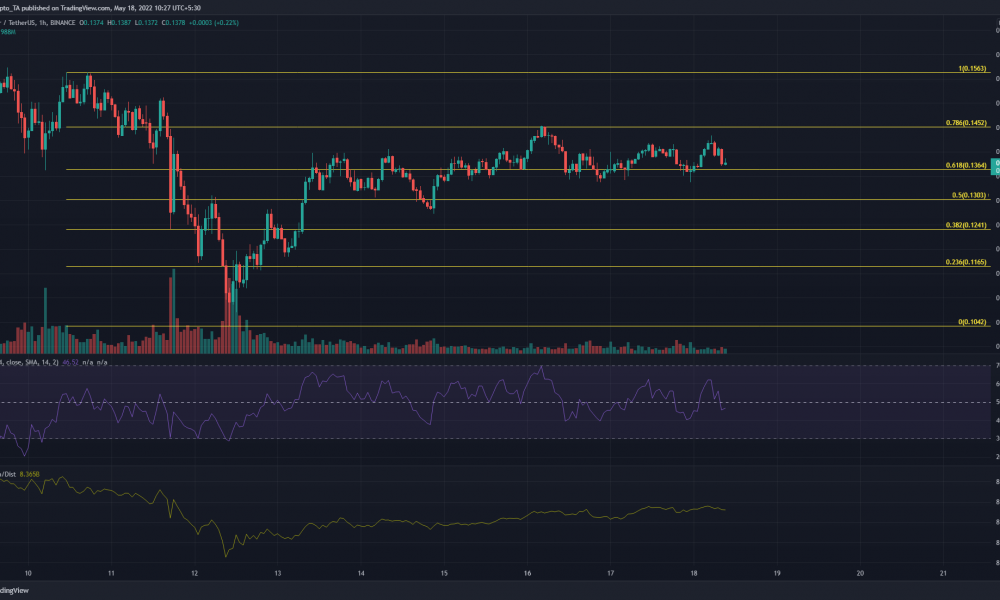Click the +0.0003 (+0.22%) price change

click(214, 23)
